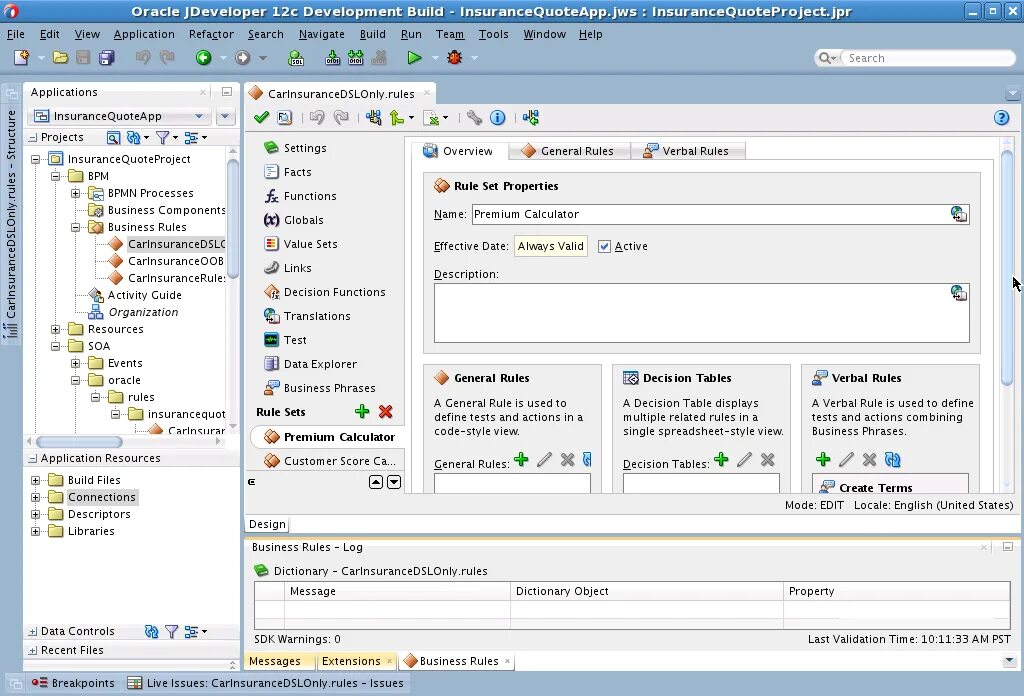Viewport: 1024px width, 696px height.
Task: Click the blue Help question icon
Action: (1001, 118)
